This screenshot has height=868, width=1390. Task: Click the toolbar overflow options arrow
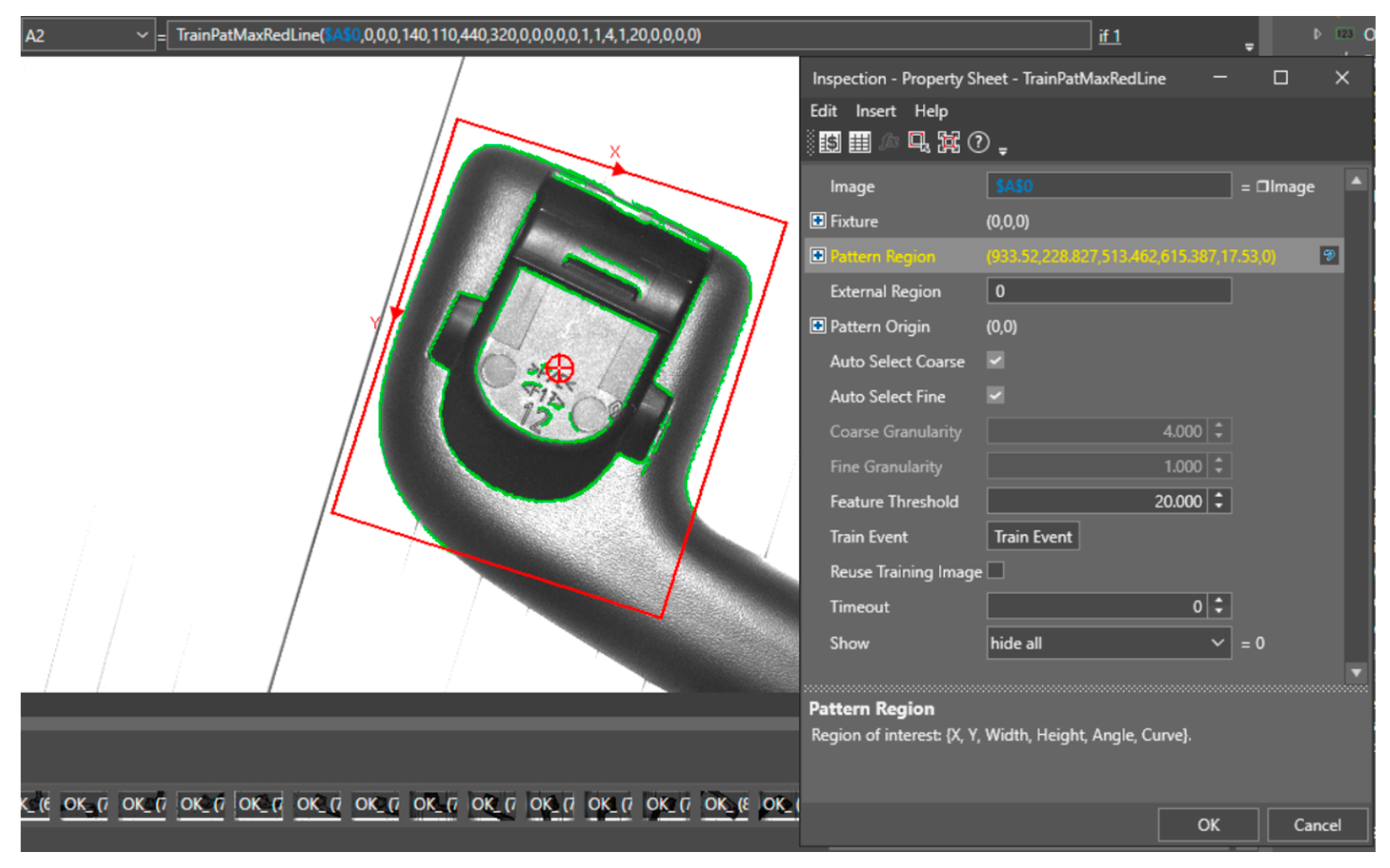point(1003,151)
